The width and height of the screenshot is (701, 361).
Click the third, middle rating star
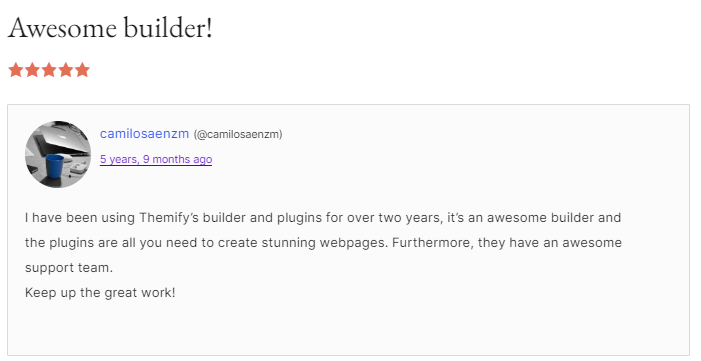[x=49, y=70]
